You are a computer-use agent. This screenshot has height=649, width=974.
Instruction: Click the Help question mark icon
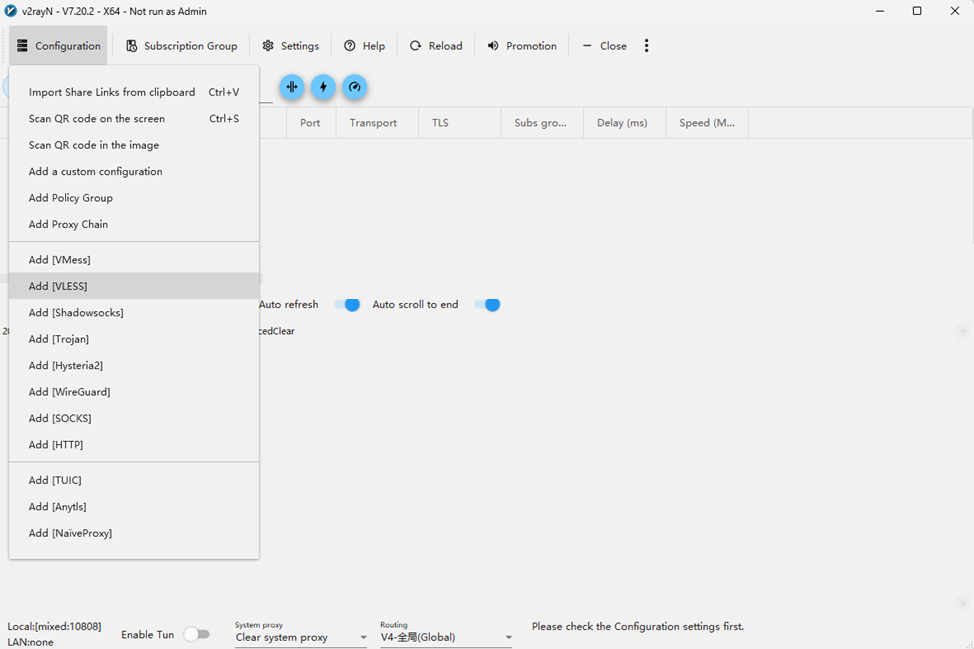[x=350, y=45]
